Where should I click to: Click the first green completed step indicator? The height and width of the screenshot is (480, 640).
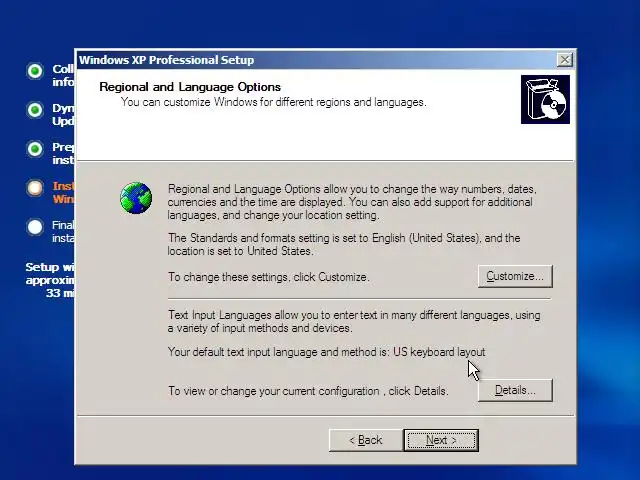[35, 71]
